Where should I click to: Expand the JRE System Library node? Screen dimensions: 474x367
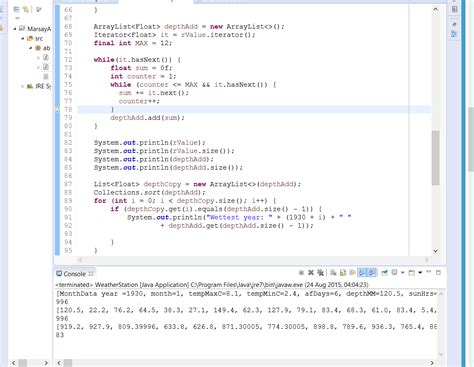coord(22,86)
